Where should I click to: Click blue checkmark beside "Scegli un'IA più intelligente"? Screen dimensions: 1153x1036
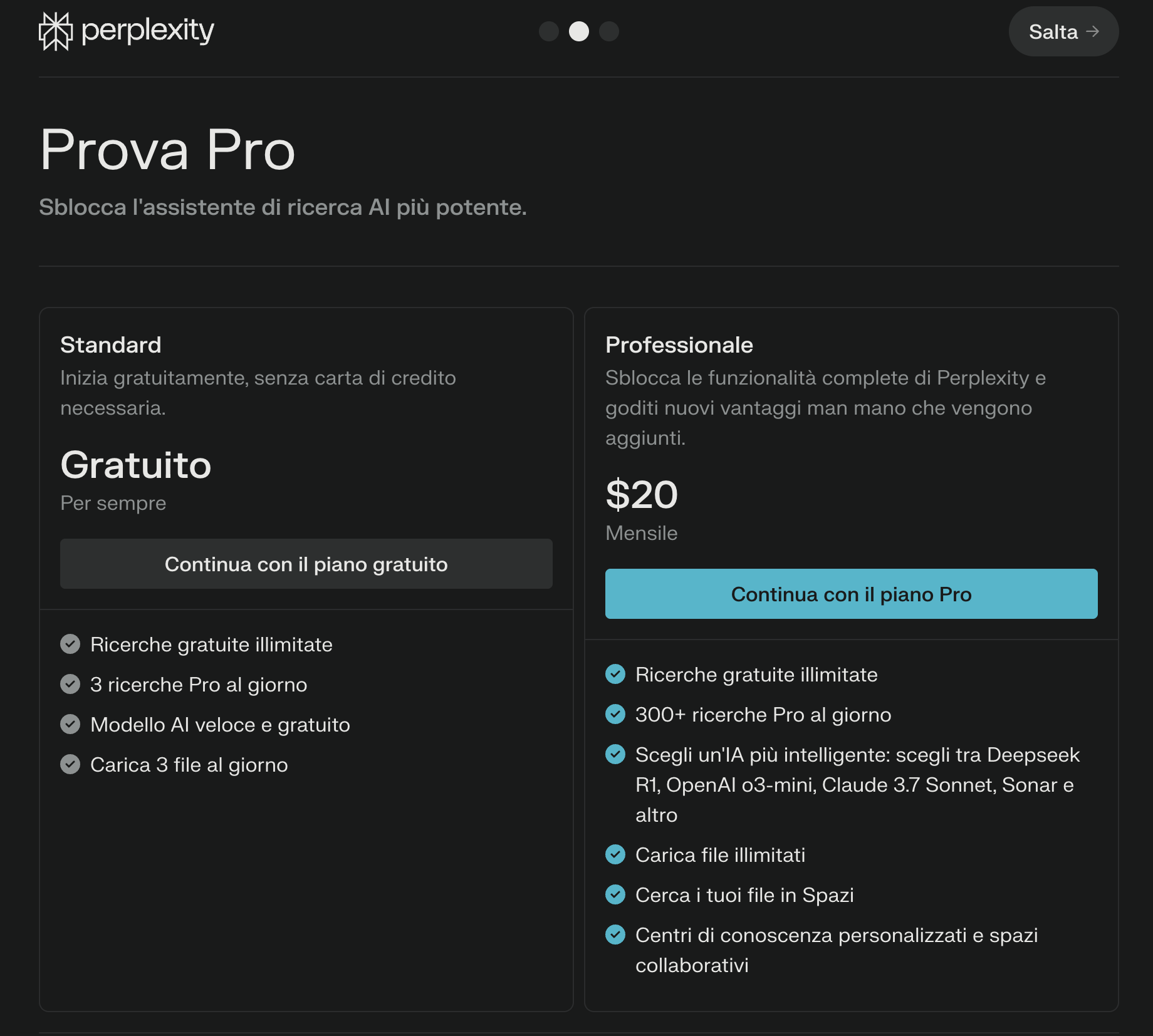[615, 754]
